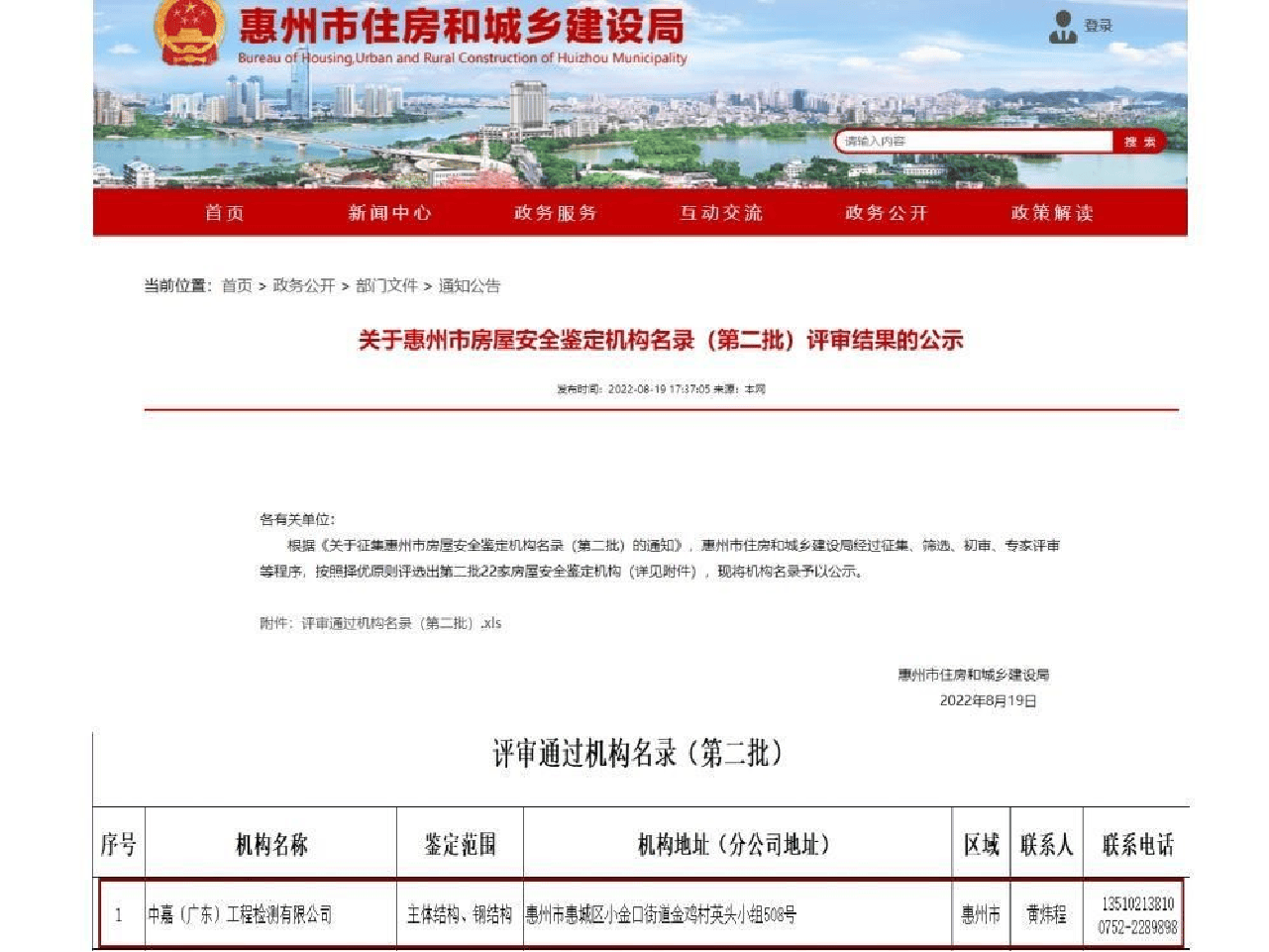Click the user login icon
1269x952 pixels.
(1062, 27)
